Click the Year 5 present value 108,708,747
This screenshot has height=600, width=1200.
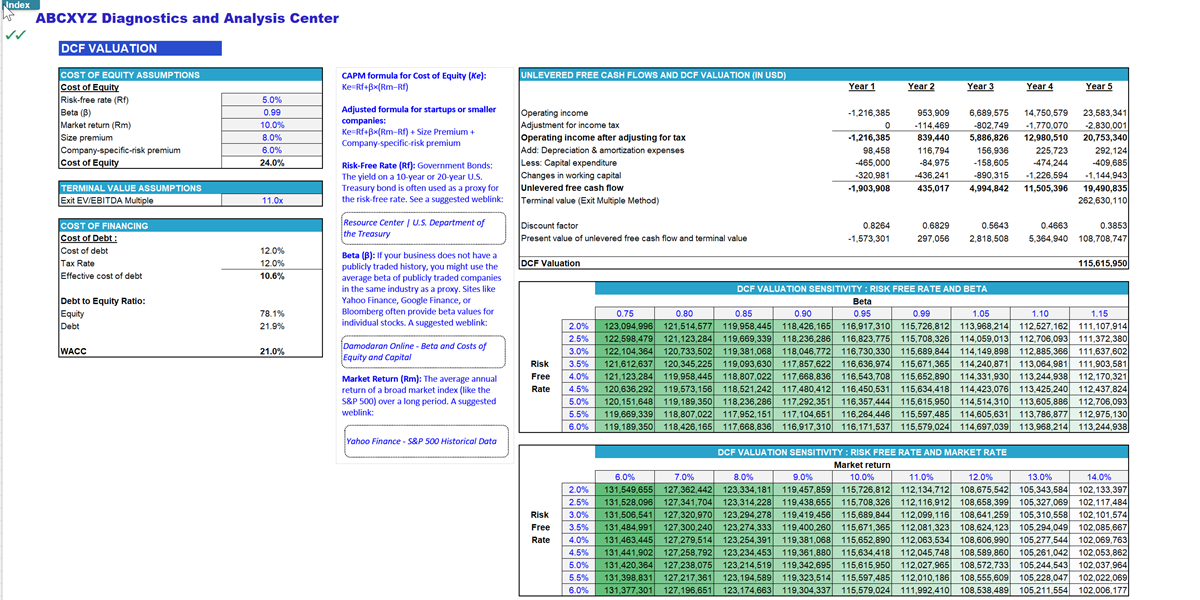(1103, 239)
